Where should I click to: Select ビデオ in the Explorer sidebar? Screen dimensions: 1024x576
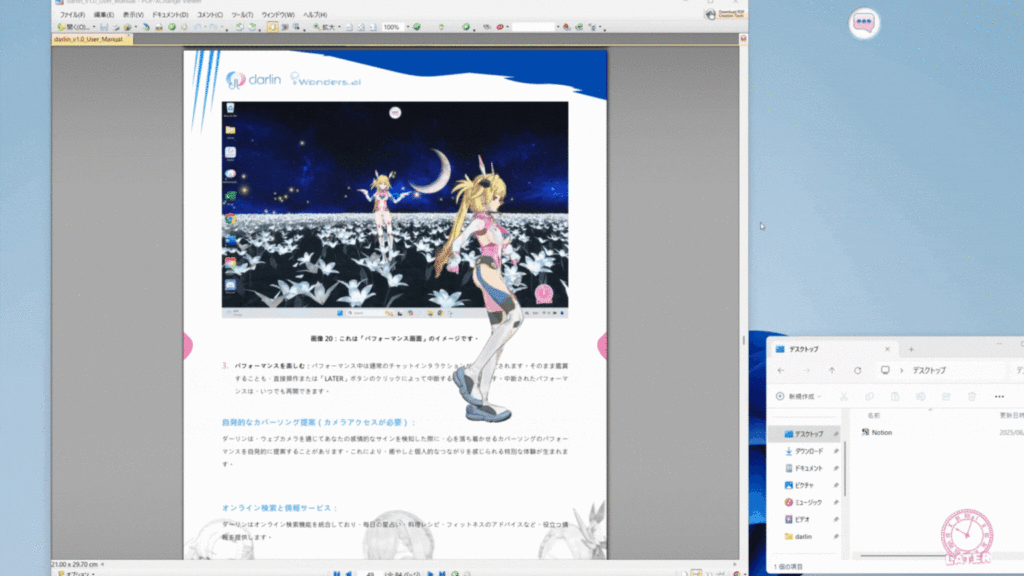coord(804,519)
